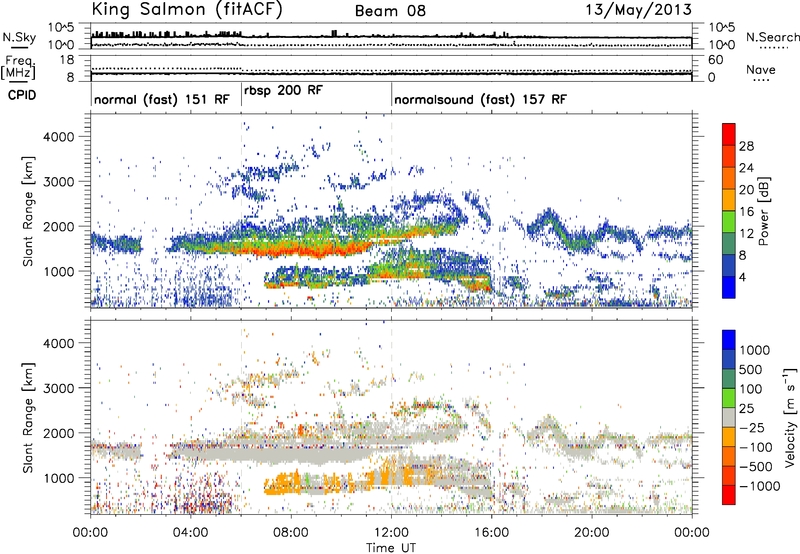The height and width of the screenshot is (554, 800).
Task: Click the '3000' tick on velocity panel axis
Action: [59, 388]
